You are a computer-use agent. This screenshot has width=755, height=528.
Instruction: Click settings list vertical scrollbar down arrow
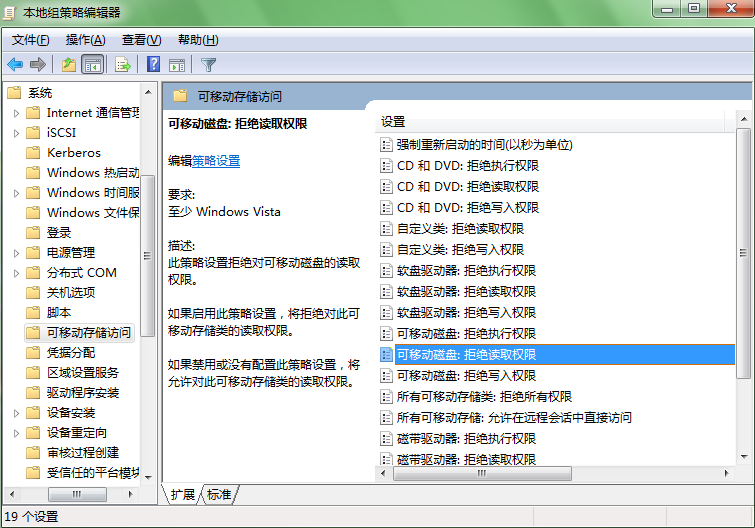coord(744,457)
